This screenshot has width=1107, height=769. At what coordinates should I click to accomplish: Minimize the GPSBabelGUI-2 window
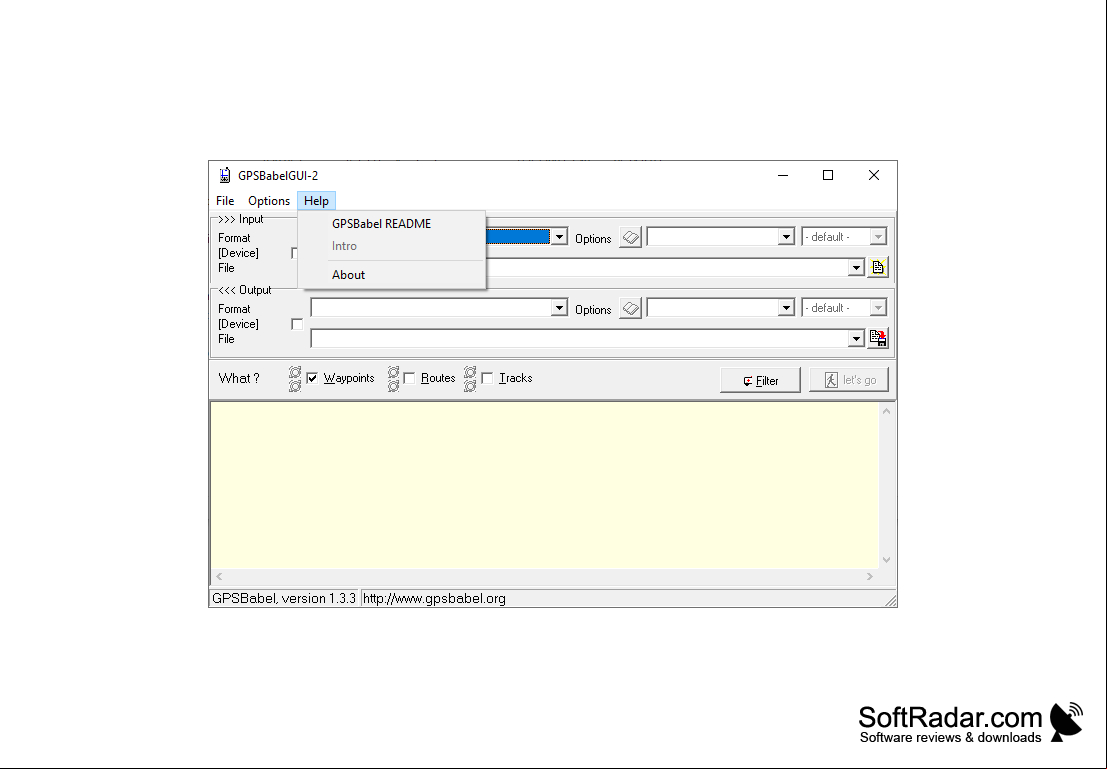point(783,175)
